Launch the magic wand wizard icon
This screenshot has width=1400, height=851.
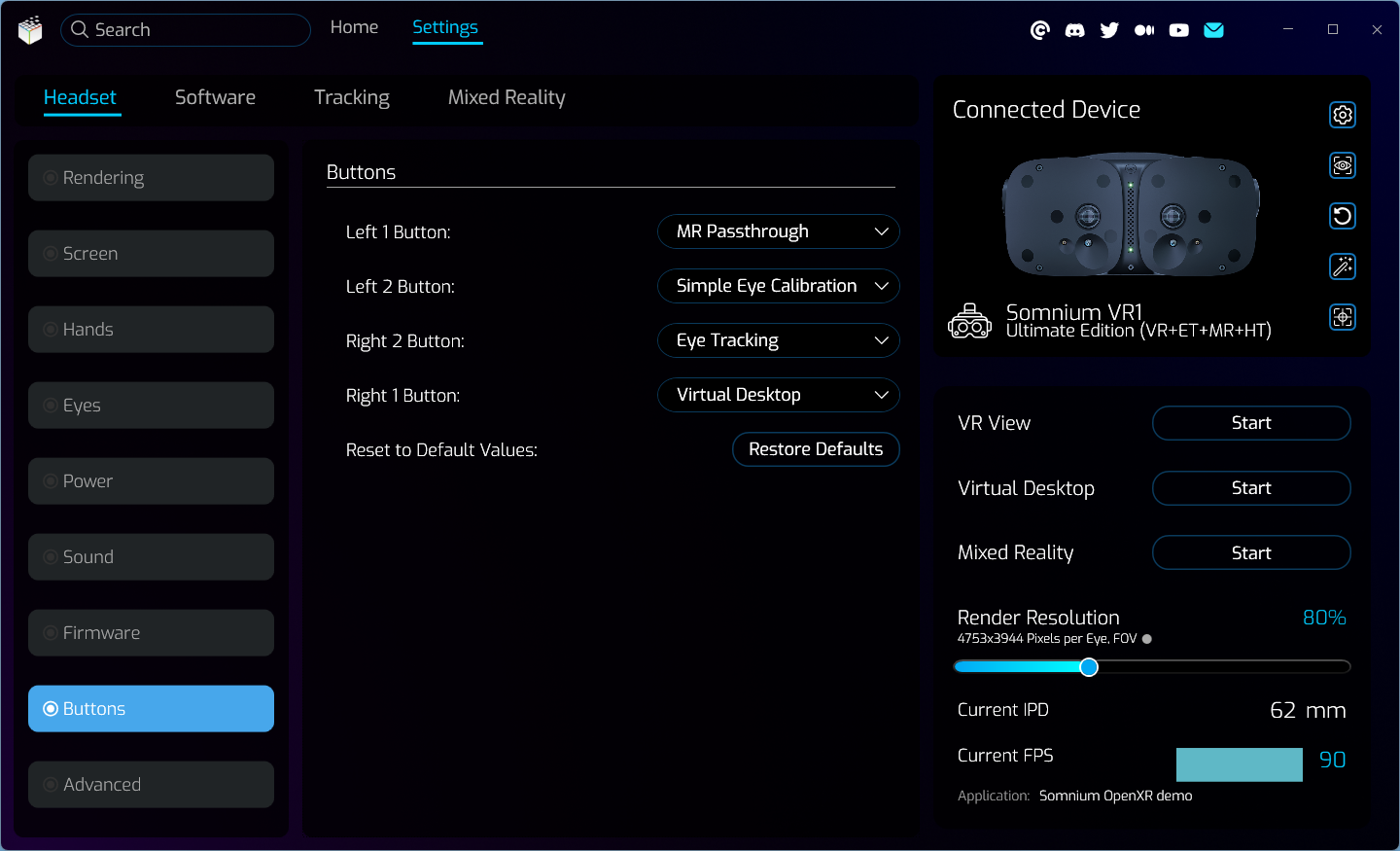coord(1343,266)
